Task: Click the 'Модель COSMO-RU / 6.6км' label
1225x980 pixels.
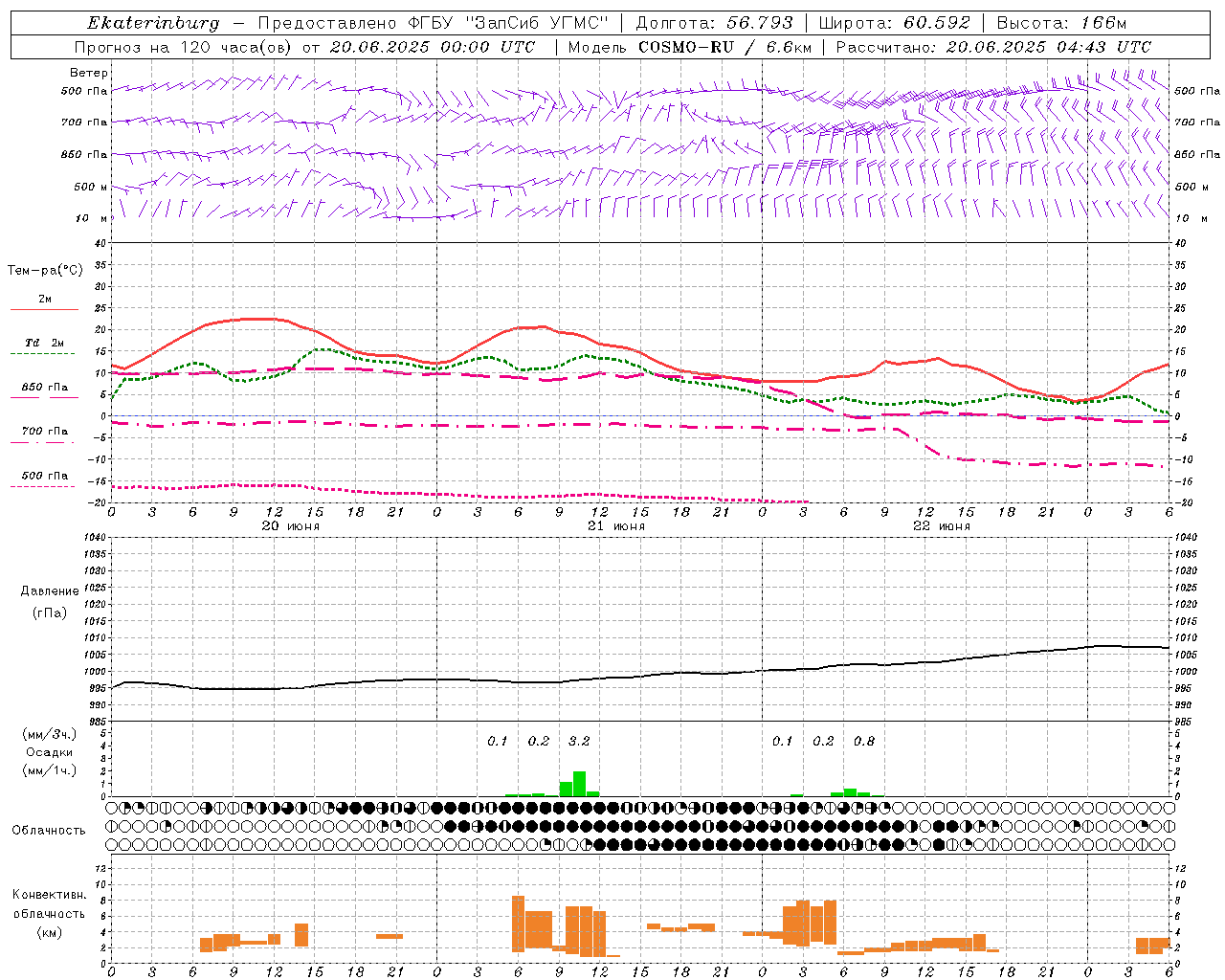Action: (x=690, y=47)
